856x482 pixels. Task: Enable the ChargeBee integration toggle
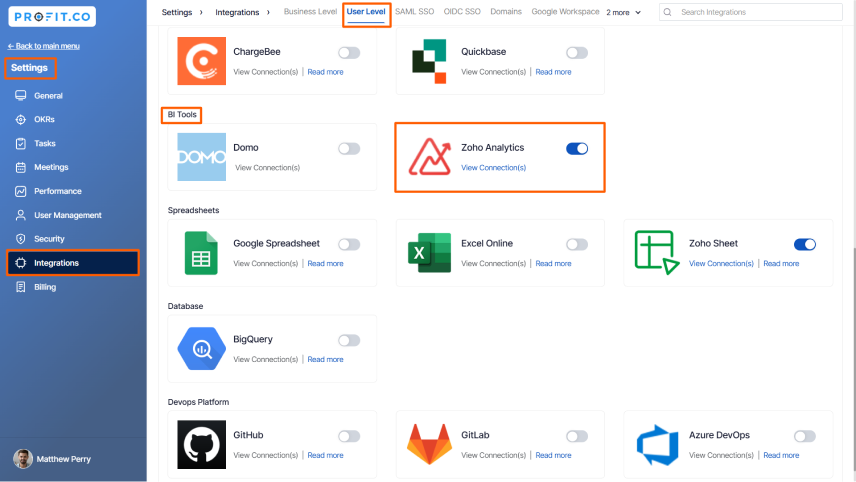349,53
